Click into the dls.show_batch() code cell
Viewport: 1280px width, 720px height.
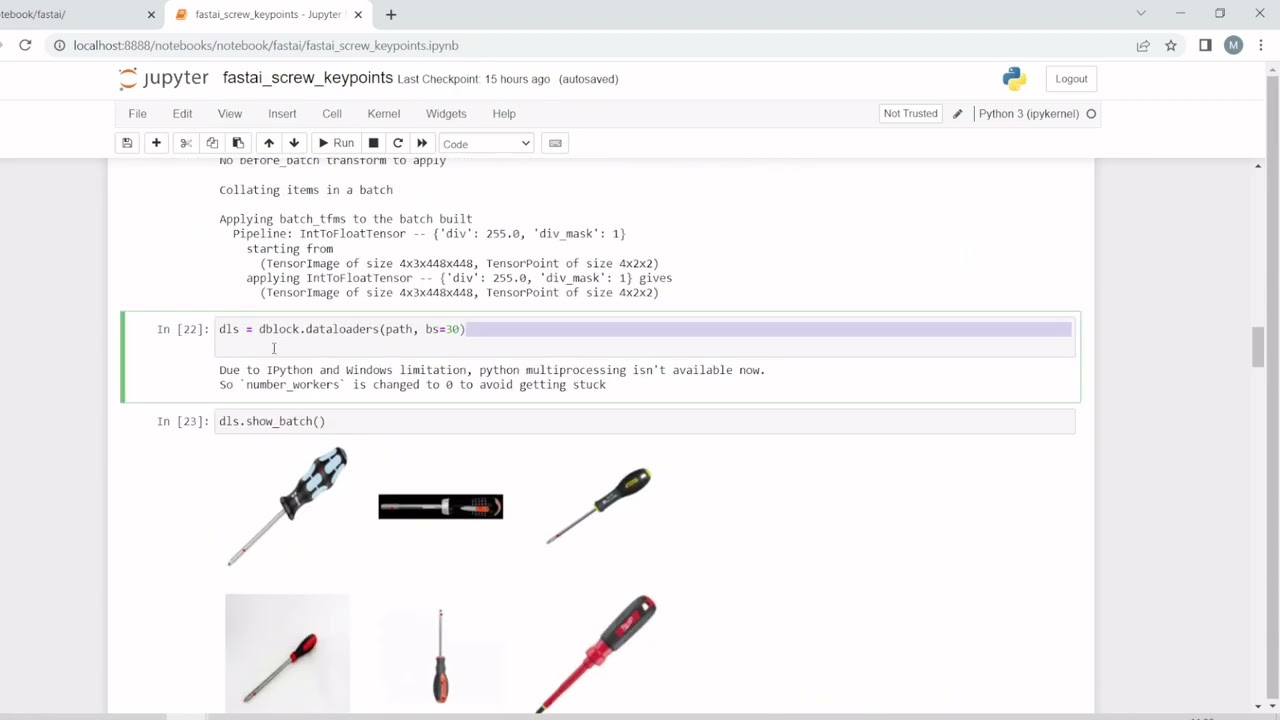click(645, 421)
